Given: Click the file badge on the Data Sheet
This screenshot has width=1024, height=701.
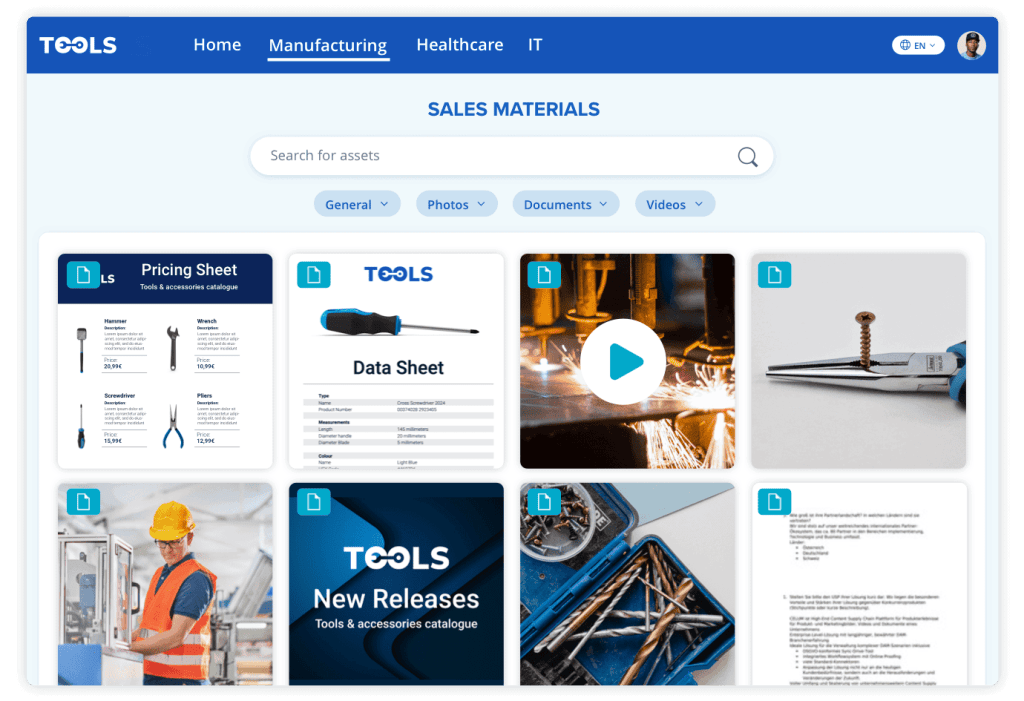Looking at the screenshot, I should [x=313, y=274].
